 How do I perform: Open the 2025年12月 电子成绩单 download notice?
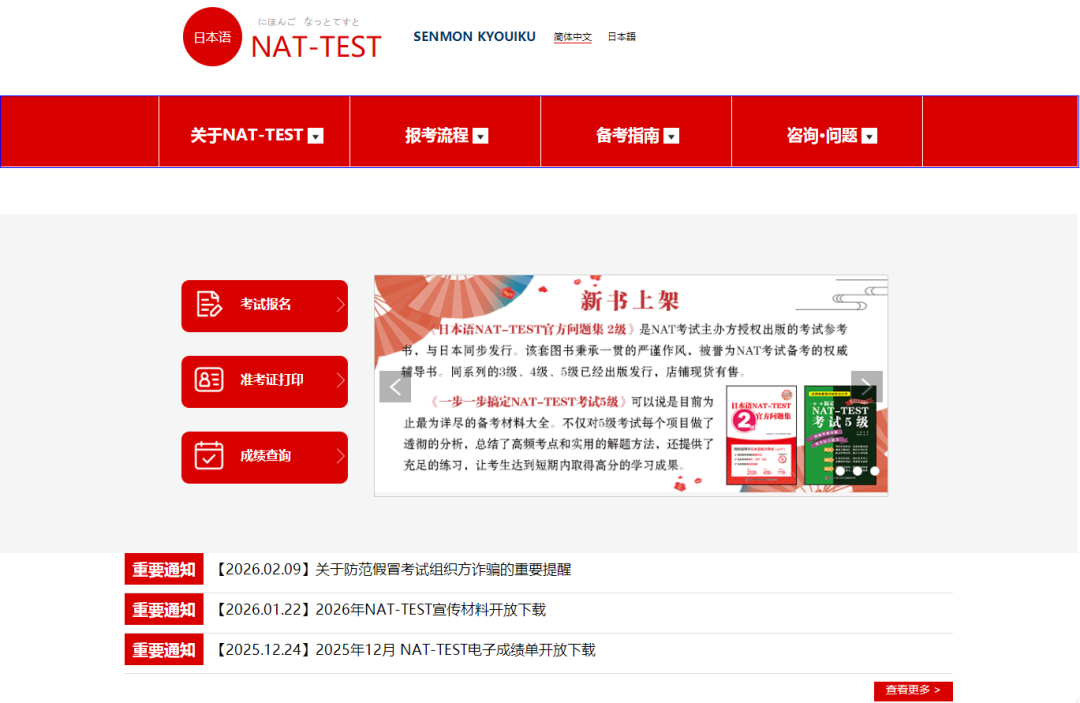click(x=455, y=650)
